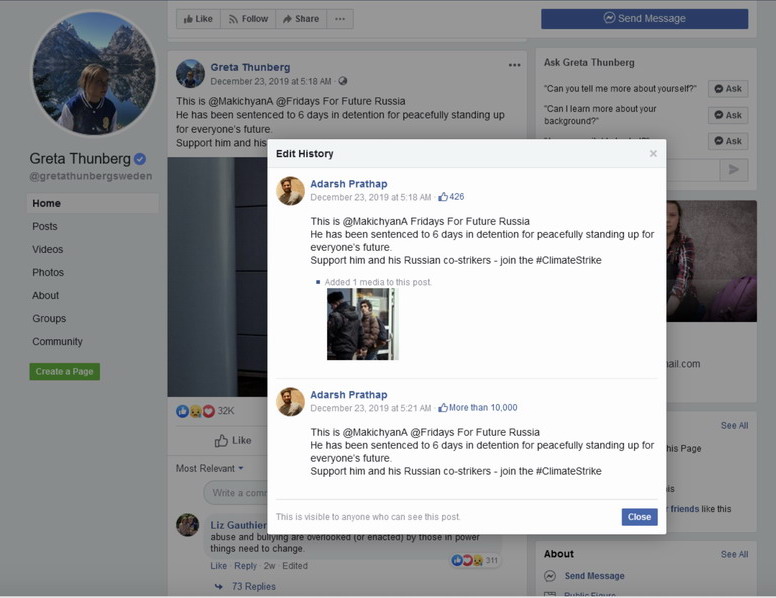The height and width of the screenshot is (598, 776).
Task: Open the Posts section in sidebar
Action: pos(45,227)
